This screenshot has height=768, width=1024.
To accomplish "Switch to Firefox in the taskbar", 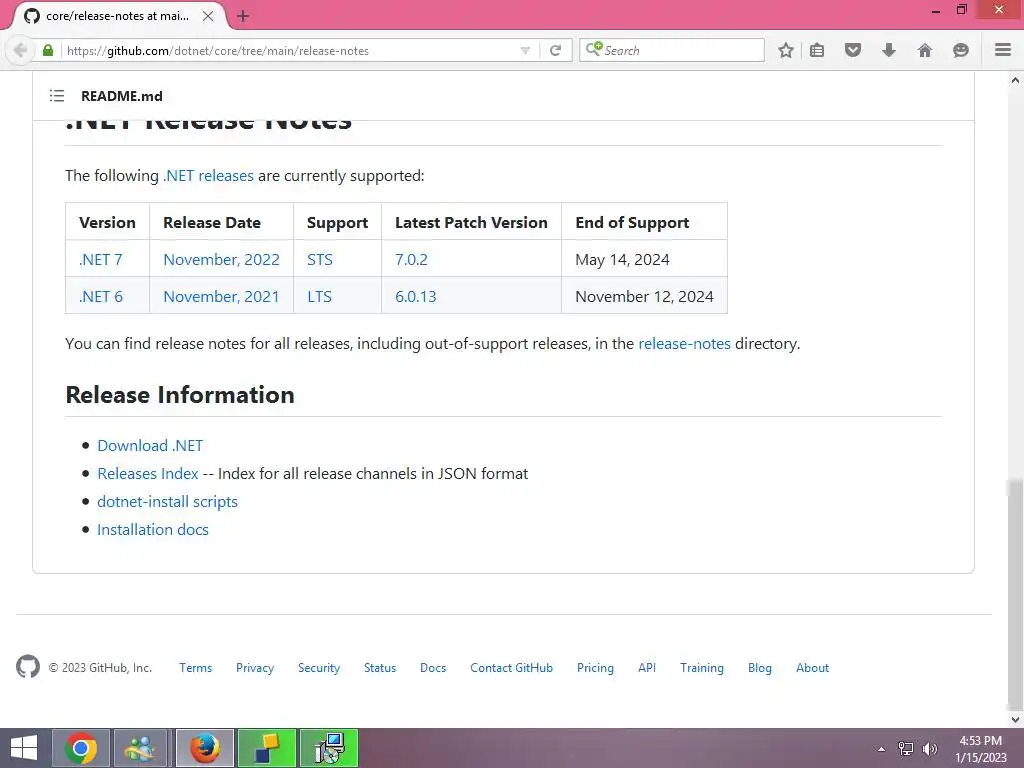I will [x=204, y=748].
